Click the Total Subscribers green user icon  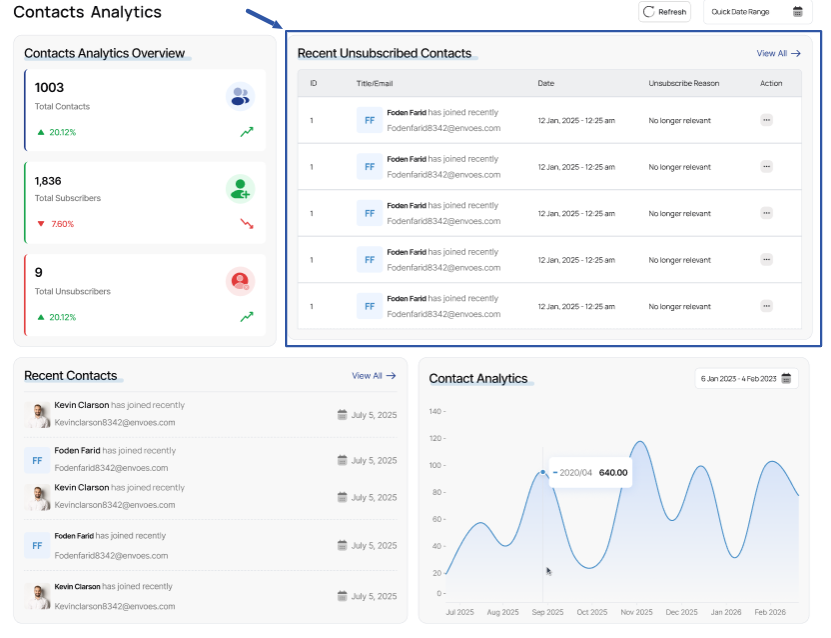coord(240,188)
